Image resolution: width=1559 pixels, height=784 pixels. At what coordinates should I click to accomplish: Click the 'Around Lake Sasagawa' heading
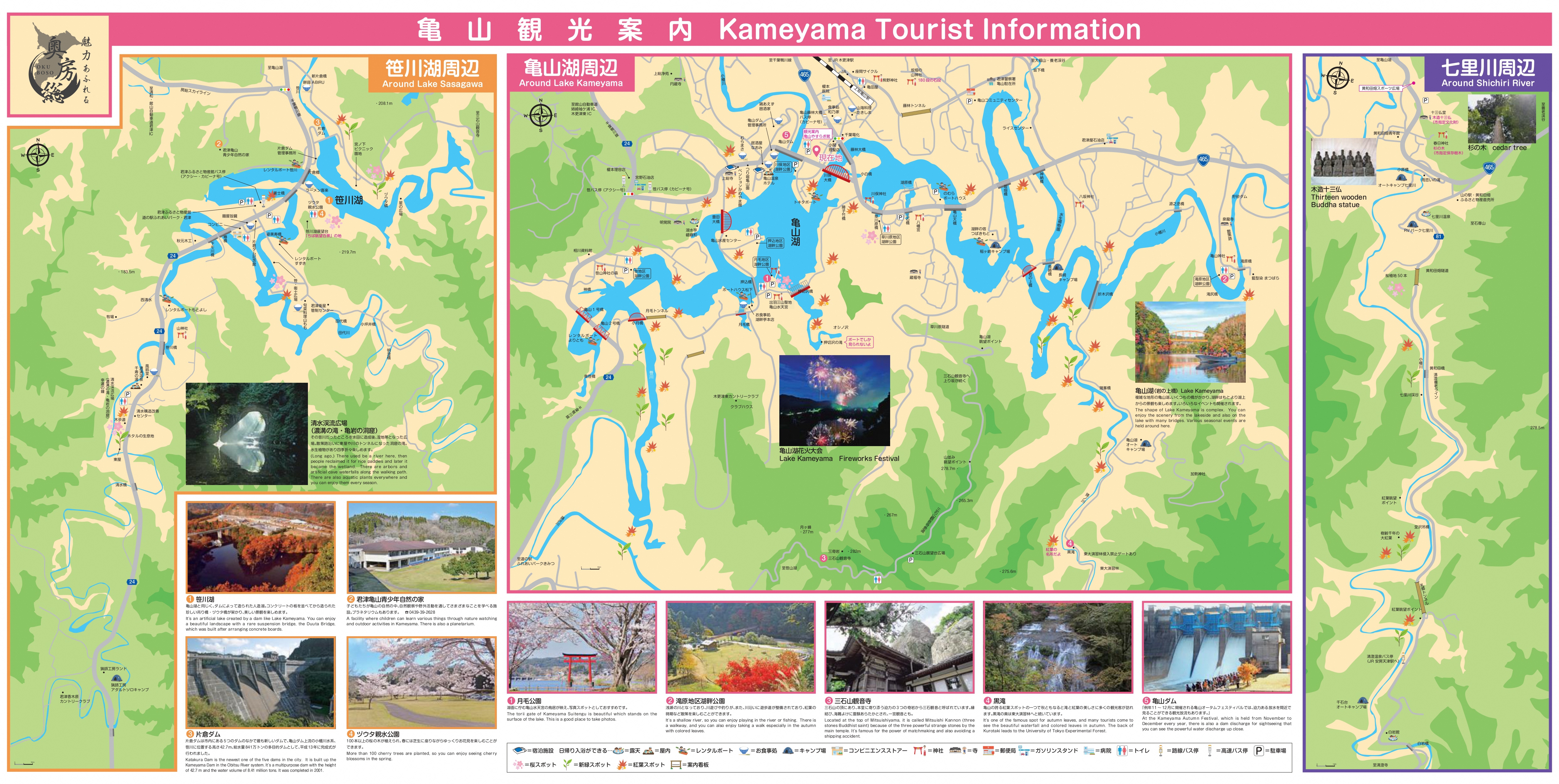point(432,84)
